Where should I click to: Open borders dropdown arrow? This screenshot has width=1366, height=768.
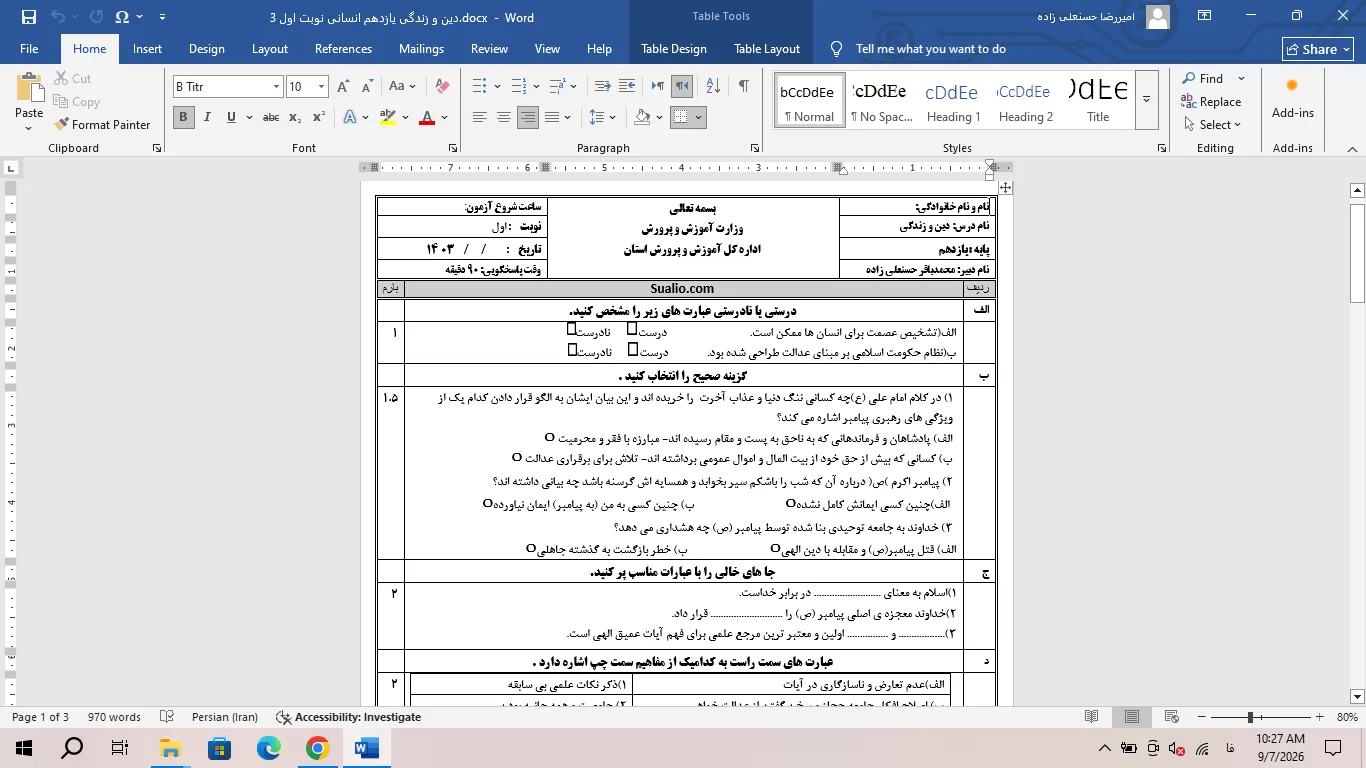(699, 117)
